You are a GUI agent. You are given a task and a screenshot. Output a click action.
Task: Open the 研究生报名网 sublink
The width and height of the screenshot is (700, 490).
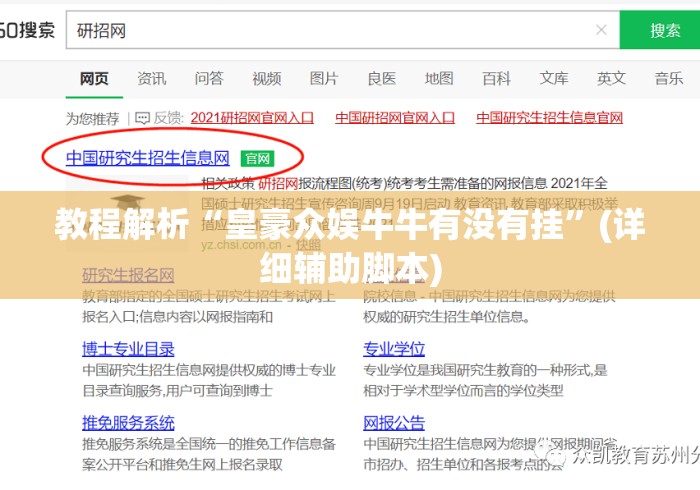click(128, 275)
